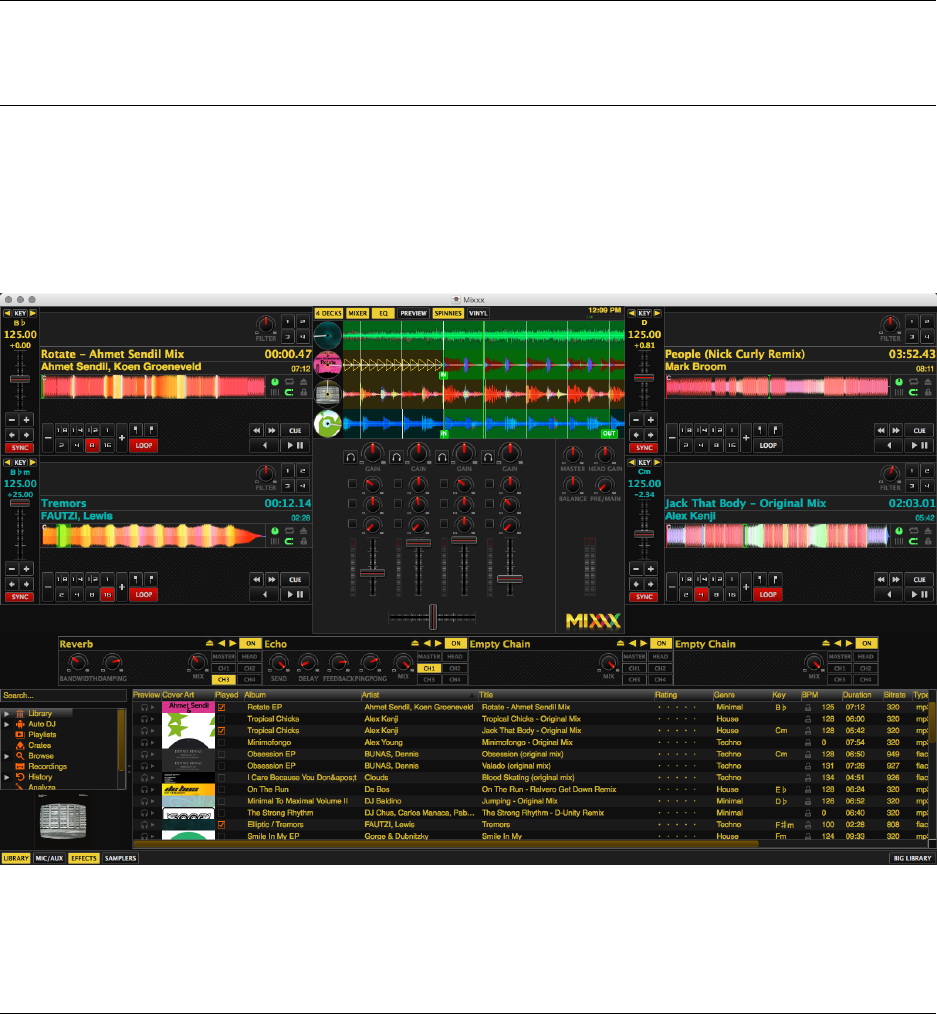The height and width of the screenshot is (1014, 937).
Task: Toggle the MIXER view
Action: click(x=358, y=314)
